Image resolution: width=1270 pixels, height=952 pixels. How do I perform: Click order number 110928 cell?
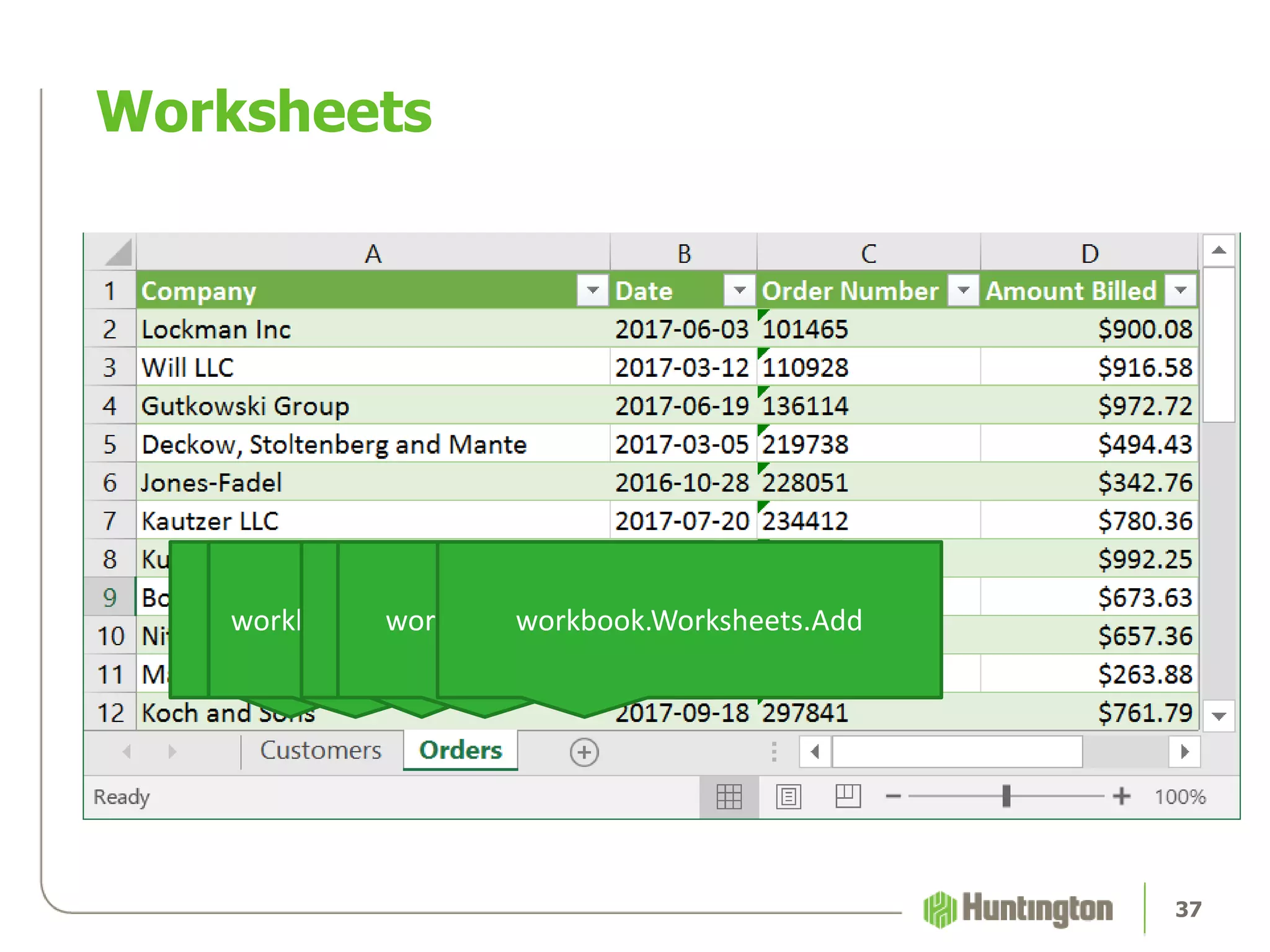(x=869, y=368)
